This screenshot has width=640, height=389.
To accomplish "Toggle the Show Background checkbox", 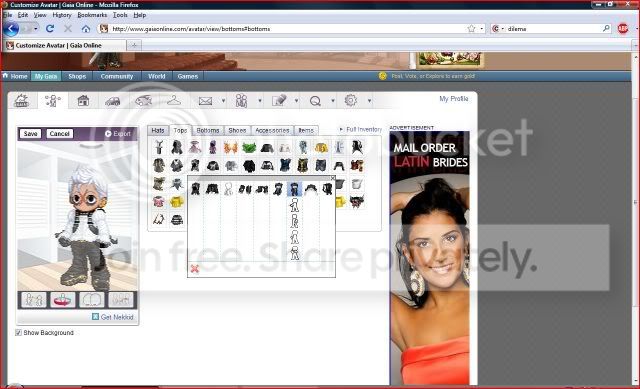I will [18, 333].
